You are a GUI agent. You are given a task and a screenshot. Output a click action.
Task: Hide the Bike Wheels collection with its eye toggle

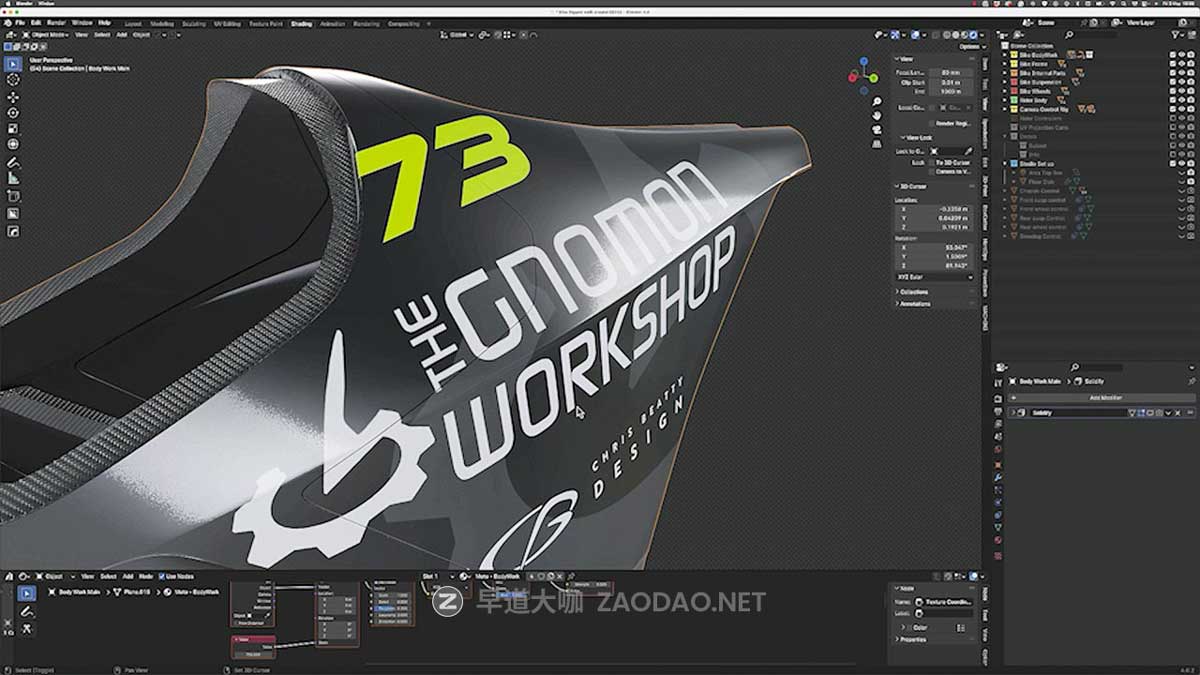(x=1181, y=91)
